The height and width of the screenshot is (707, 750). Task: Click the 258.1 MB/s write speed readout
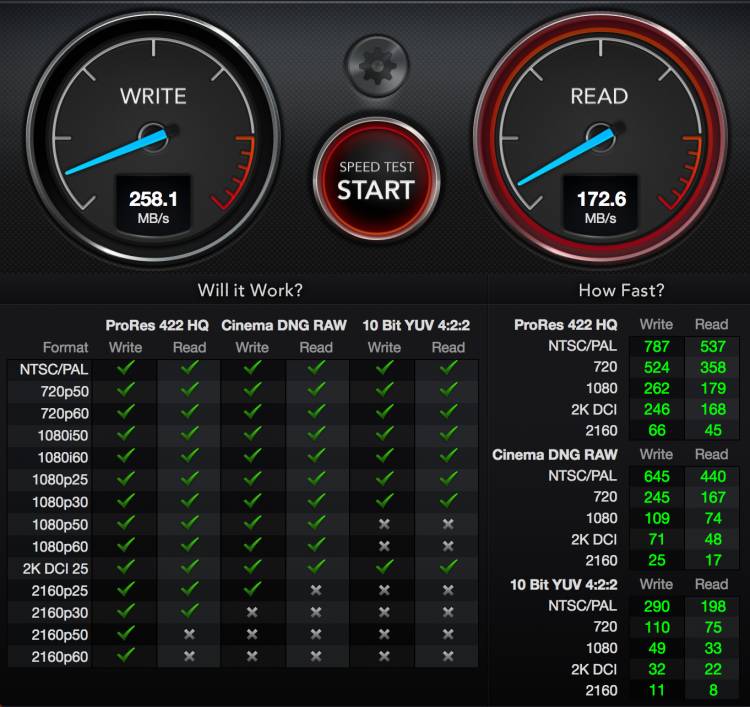pos(153,206)
